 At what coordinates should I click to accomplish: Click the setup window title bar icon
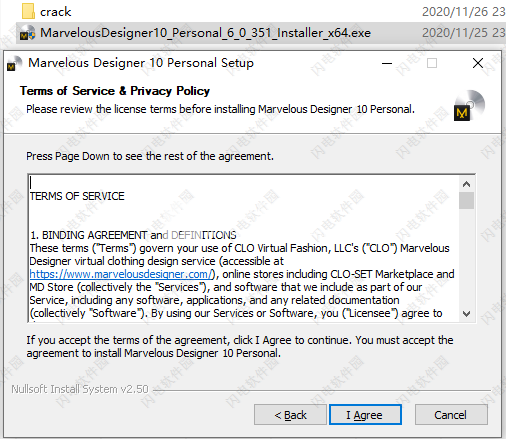14,63
